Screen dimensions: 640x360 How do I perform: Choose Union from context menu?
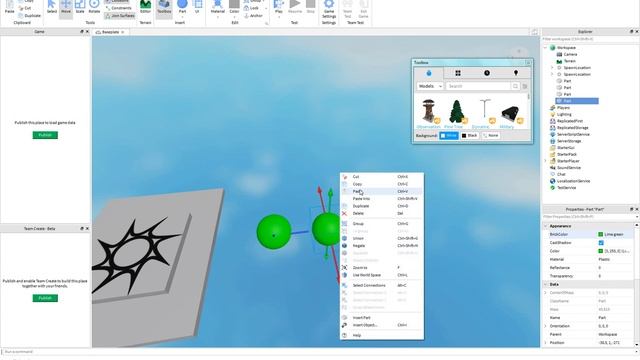[382, 238]
